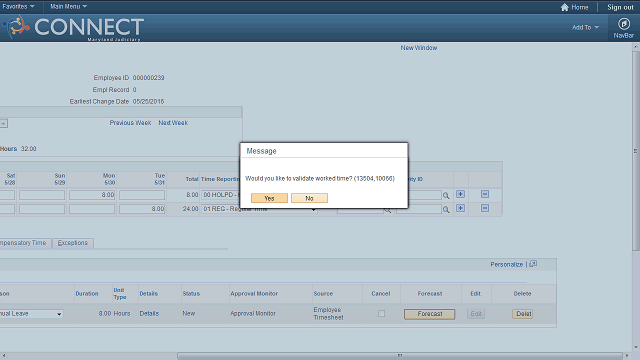
Task: Sort by the Approval Monitor column header
Action: click(254, 293)
